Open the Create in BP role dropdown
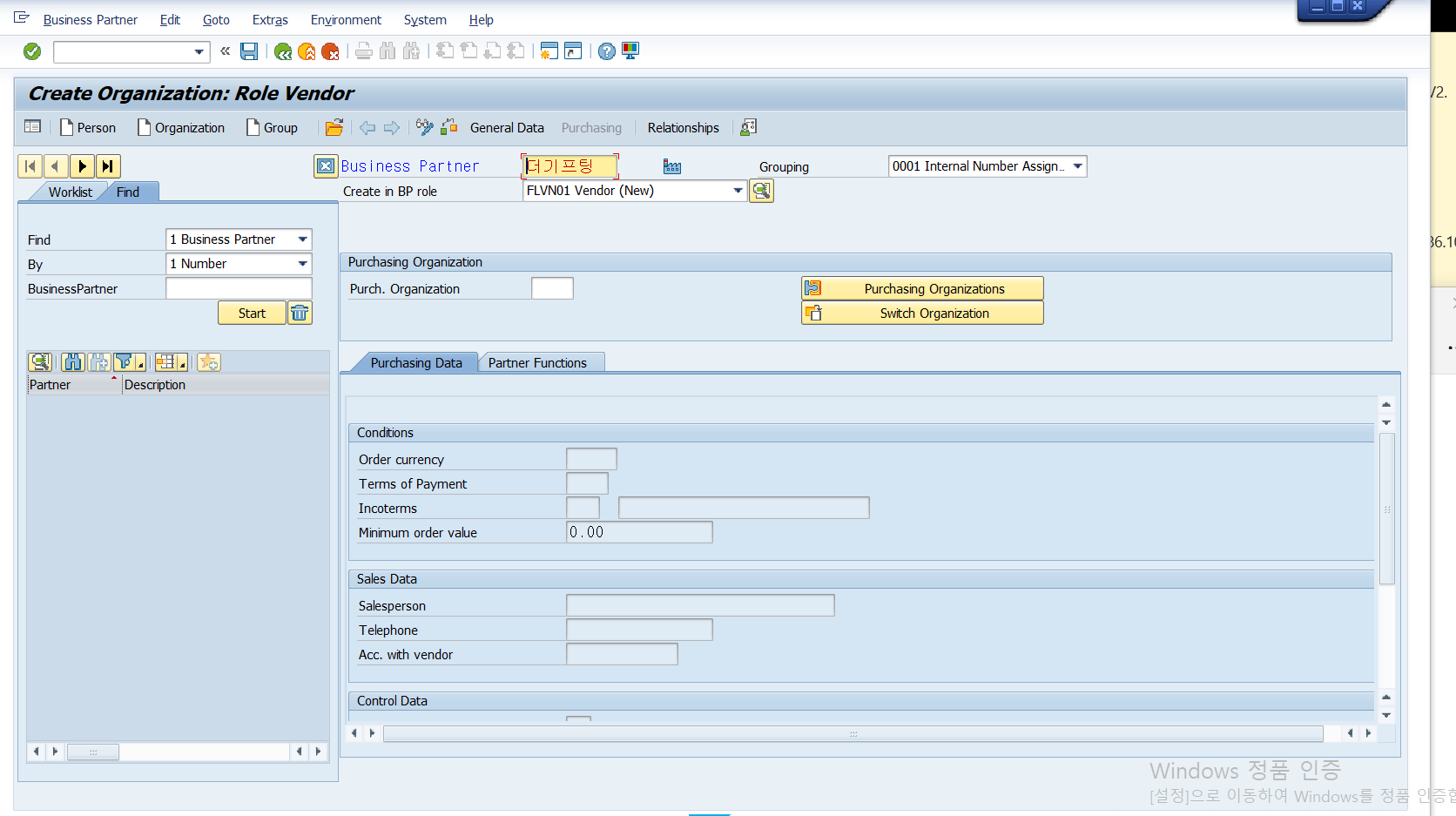1456x816 pixels. point(738,191)
